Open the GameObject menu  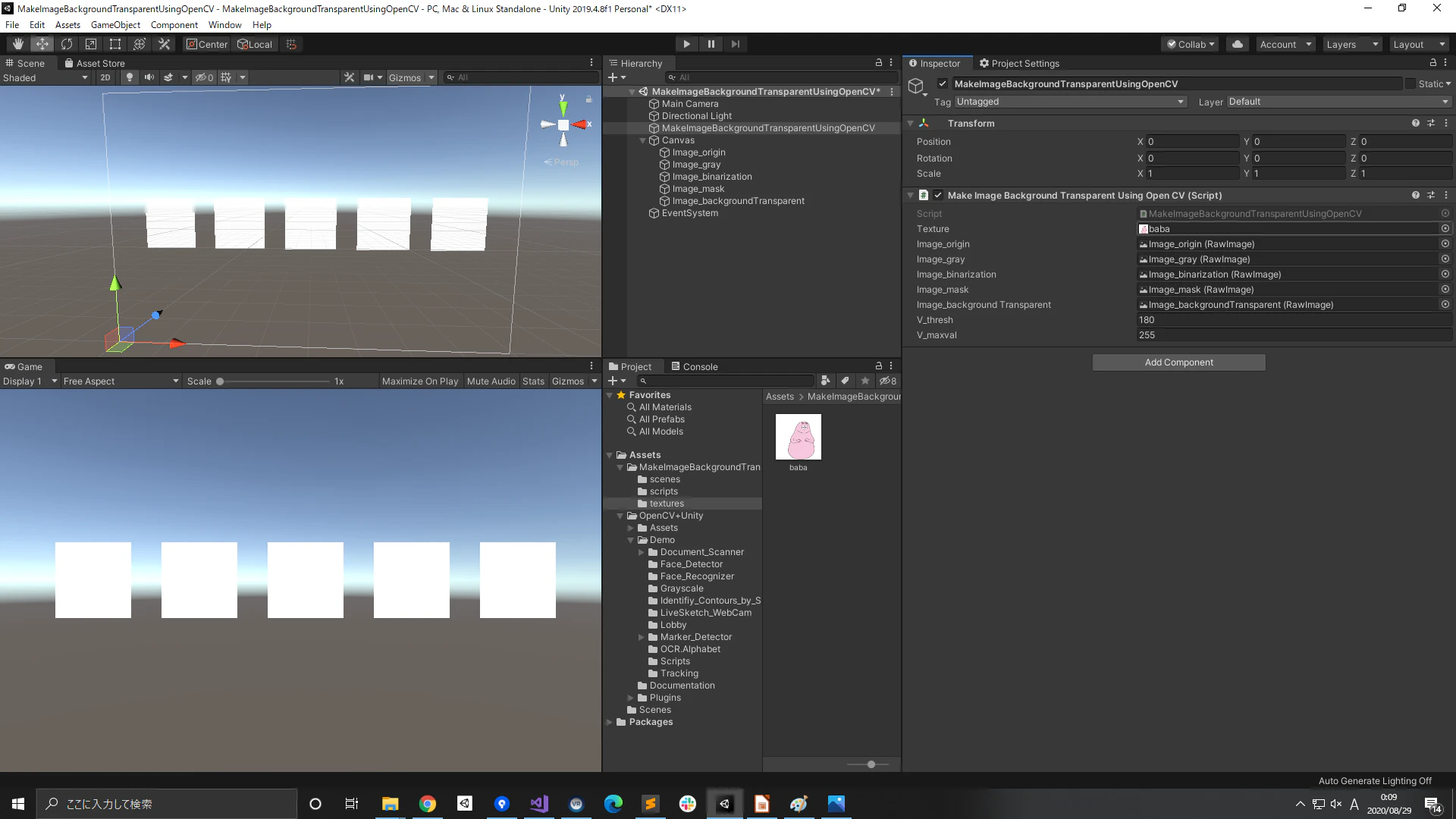(x=115, y=25)
